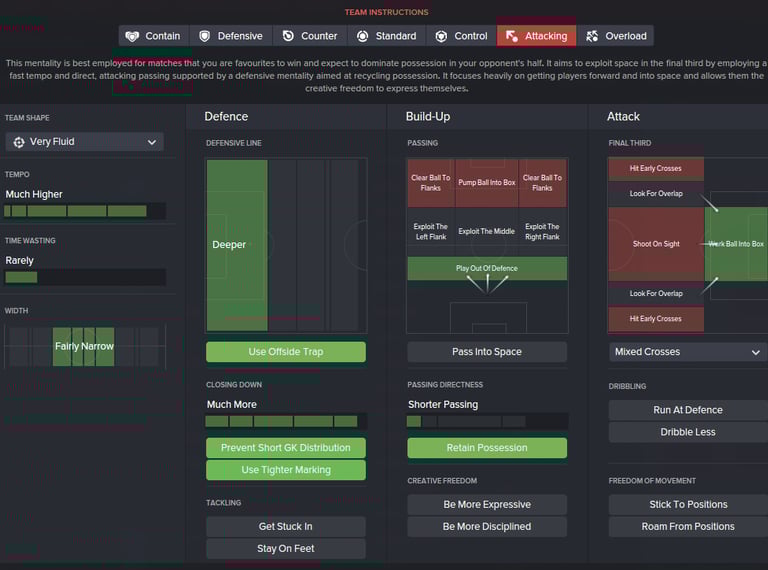This screenshot has height=570, width=768.
Task: Click the Mixed Crosses chevron arrow
Action: 756,353
